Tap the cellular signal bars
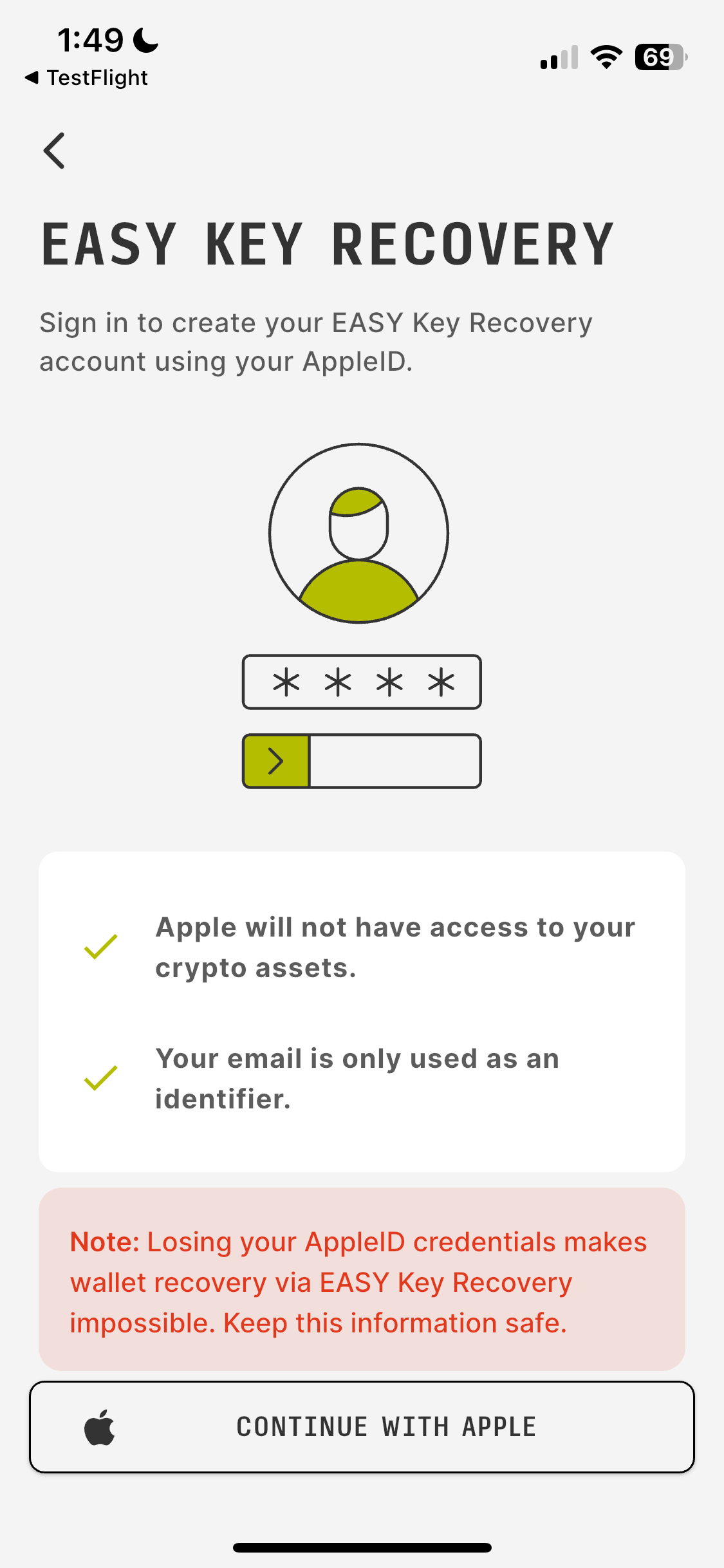Viewport: 724px width, 1568px height. click(x=559, y=57)
